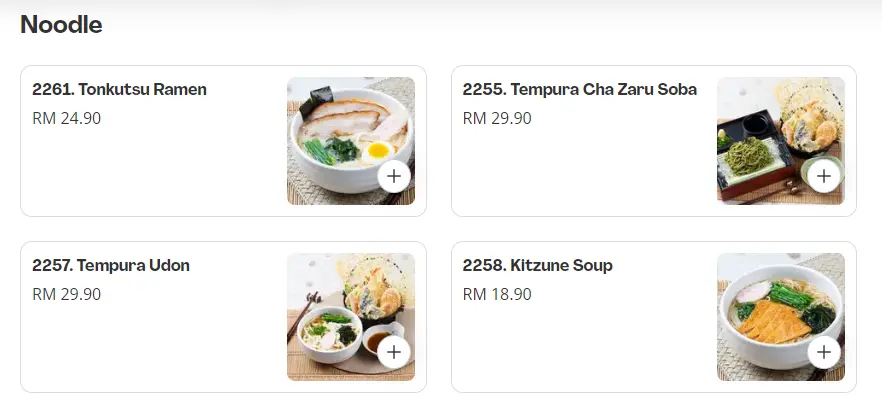
Task: Click the RM 24.90 price of Tonkutsu Ramen
Action: click(x=67, y=119)
